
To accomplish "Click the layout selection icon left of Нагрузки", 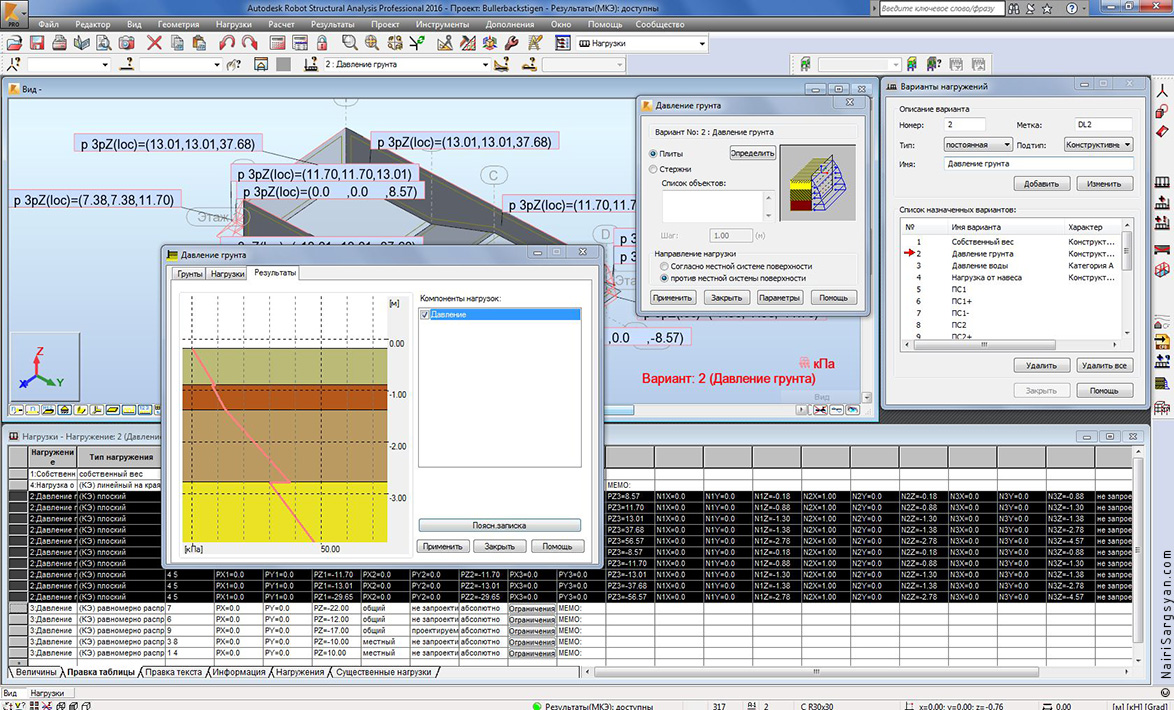I will pos(562,43).
